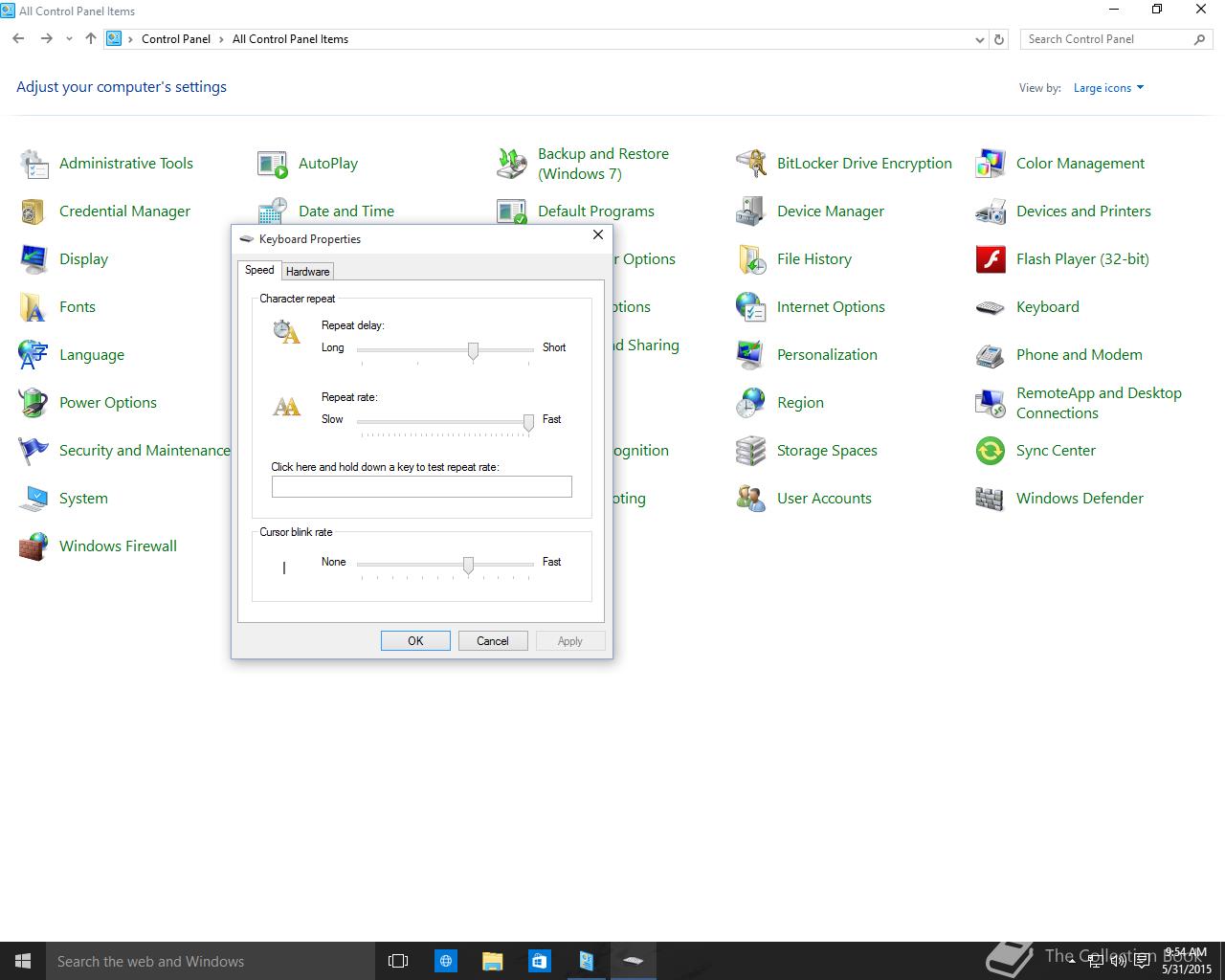Open the Fonts folder icon
Screen dimensions: 1225x980
(33, 307)
